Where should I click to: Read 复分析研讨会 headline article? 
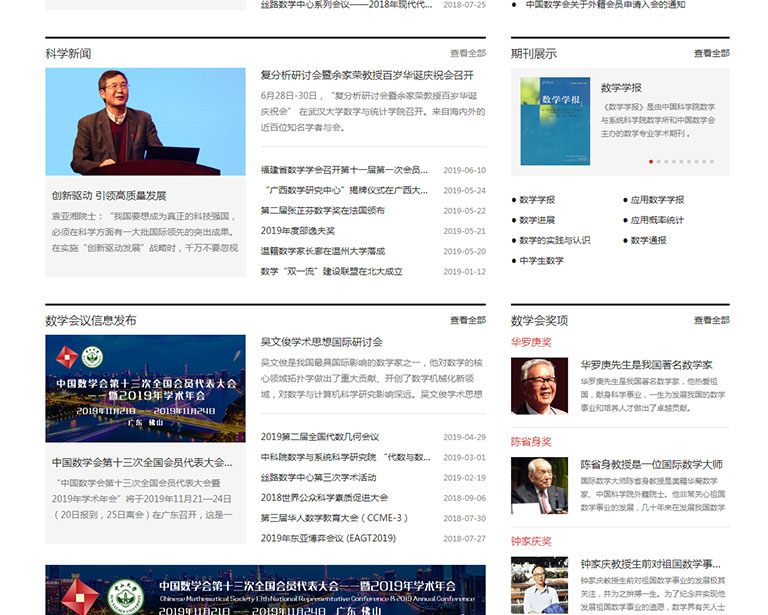pos(366,76)
